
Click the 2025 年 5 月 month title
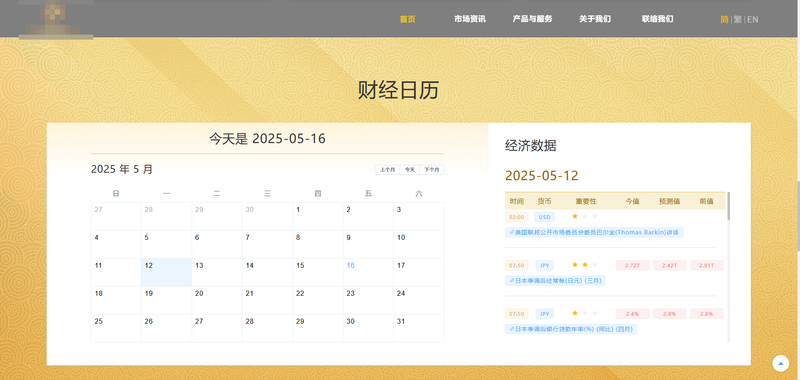coord(121,169)
